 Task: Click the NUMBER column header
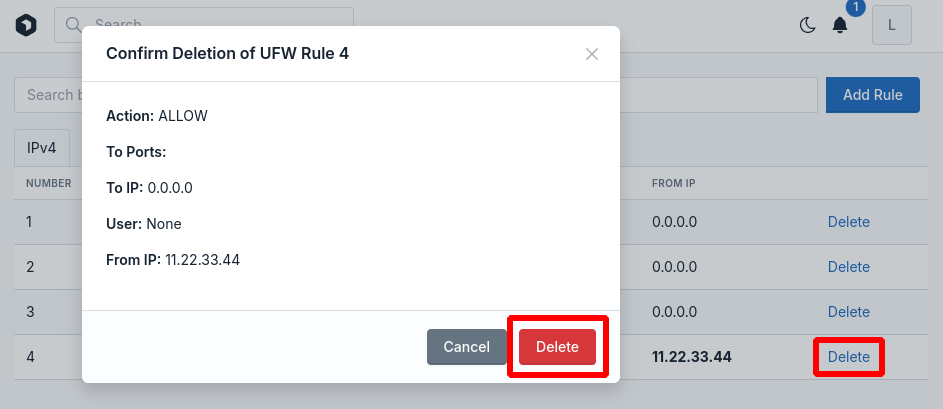(x=49, y=183)
